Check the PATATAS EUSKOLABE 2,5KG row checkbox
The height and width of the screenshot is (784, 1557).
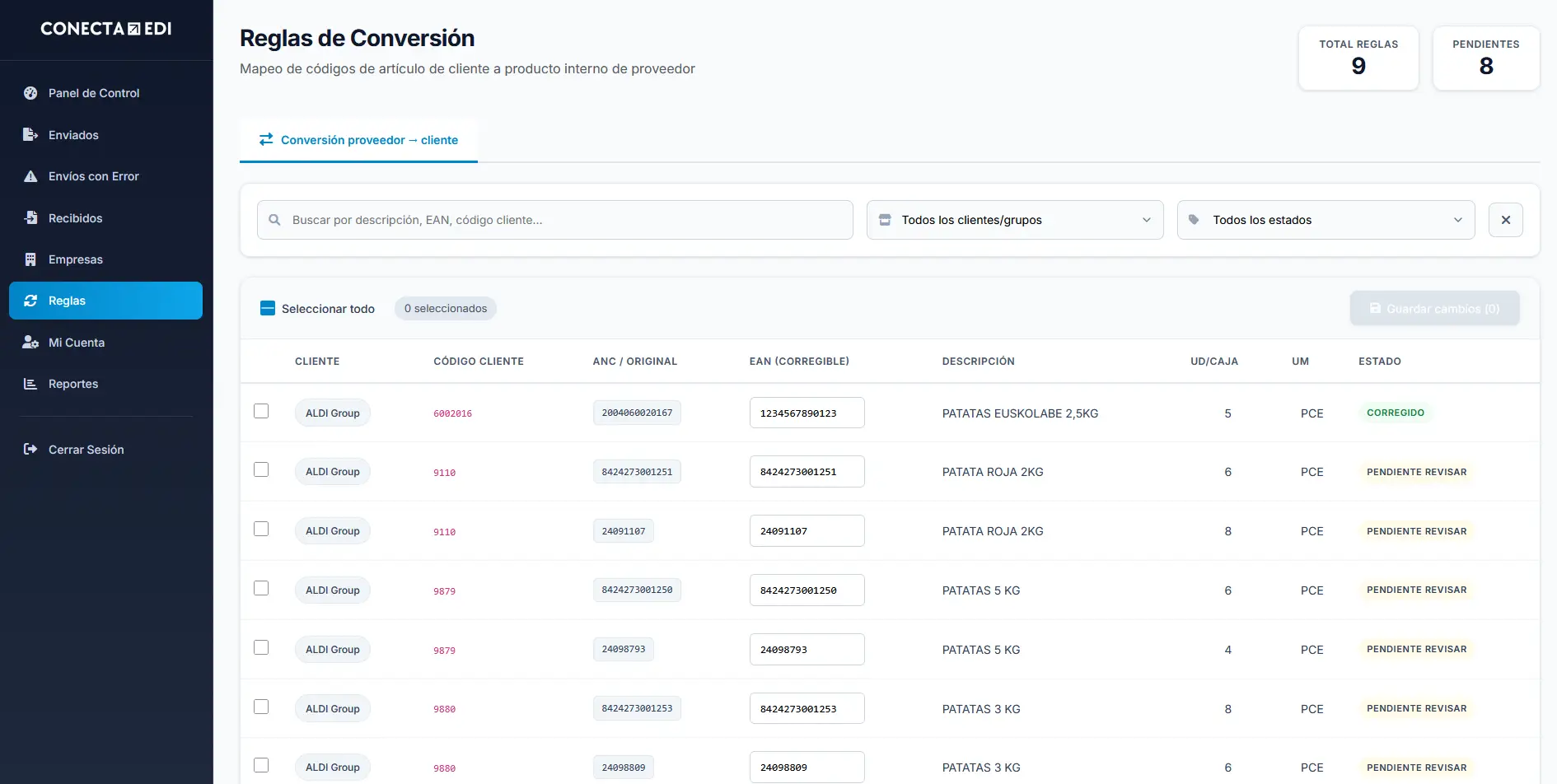(261, 411)
